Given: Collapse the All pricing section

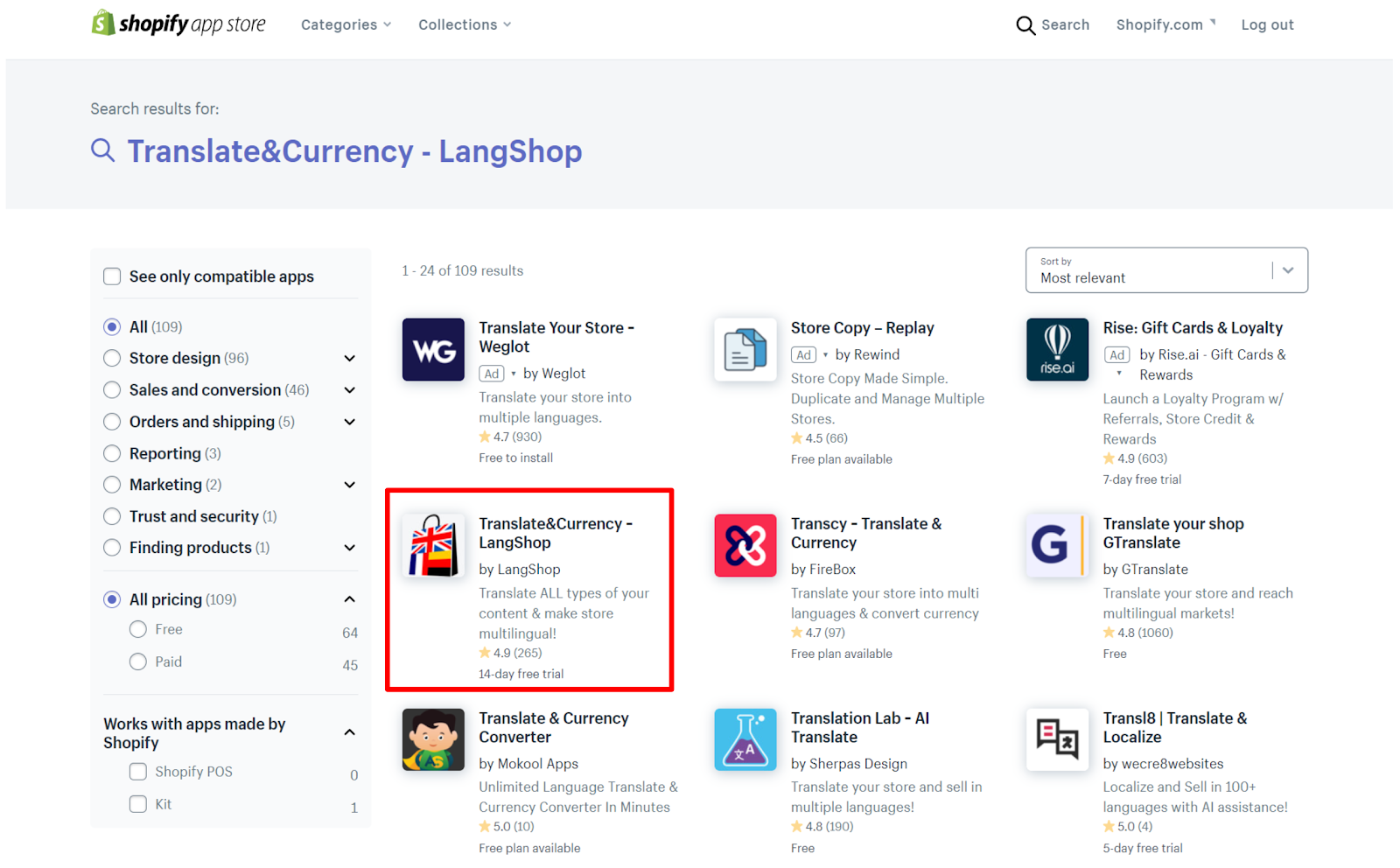Looking at the screenshot, I should [x=350, y=599].
